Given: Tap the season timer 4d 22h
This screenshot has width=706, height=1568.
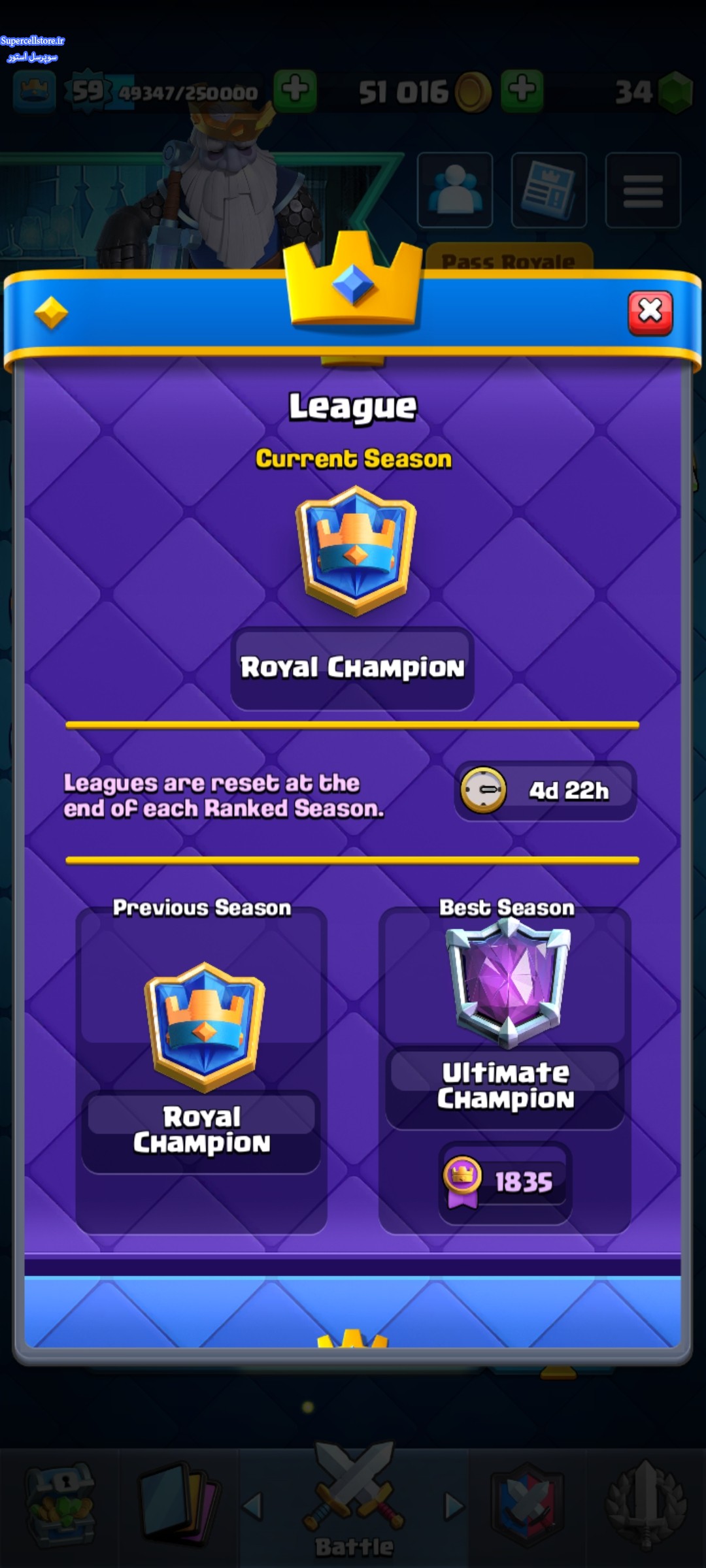Looking at the screenshot, I should click(545, 791).
